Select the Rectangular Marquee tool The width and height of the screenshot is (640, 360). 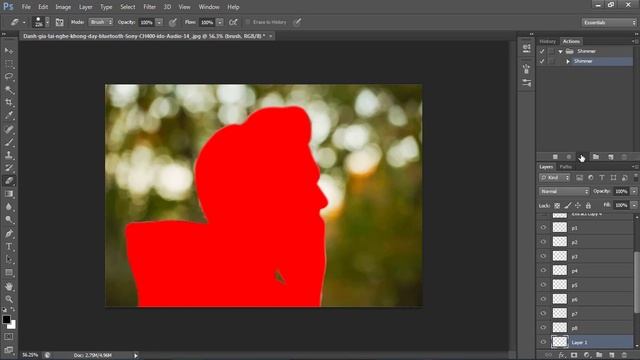pos(9,64)
